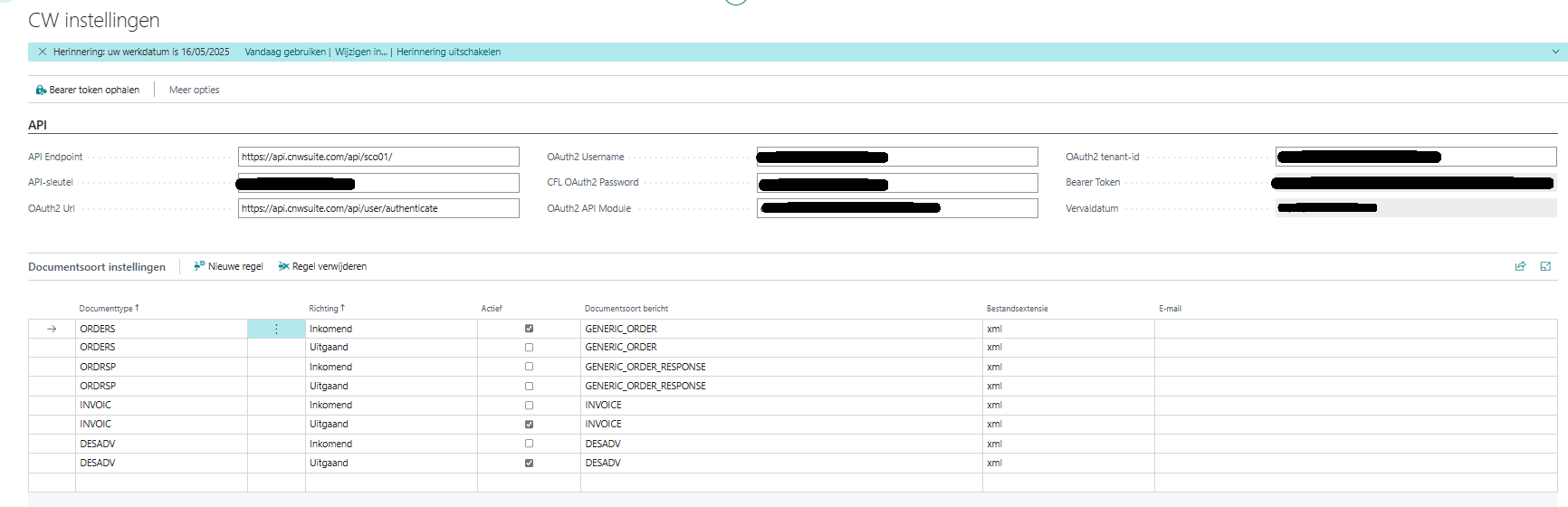Open the three-dot row menu for ORDERS
Image resolution: width=1568 pixels, height=507 pixels.
click(x=276, y=329)
